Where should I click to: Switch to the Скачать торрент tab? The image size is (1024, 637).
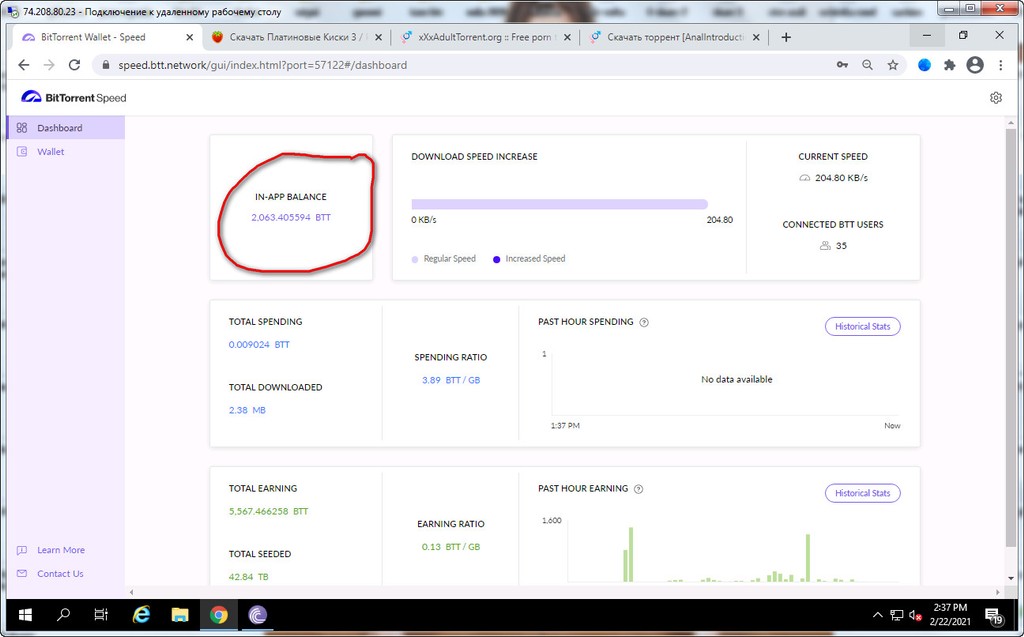[x=673, y=37]
